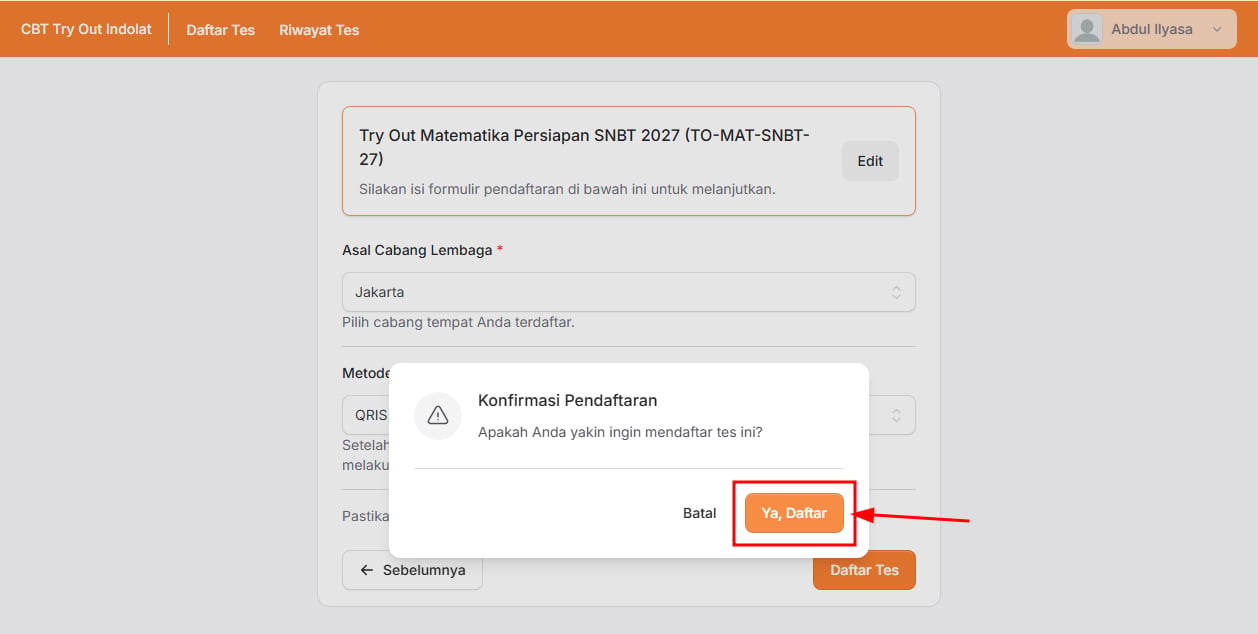Click text 'Apakah Anda yakin ingin mendaftar tes ini?'
1258x634 pixels.
pos(620,432)
